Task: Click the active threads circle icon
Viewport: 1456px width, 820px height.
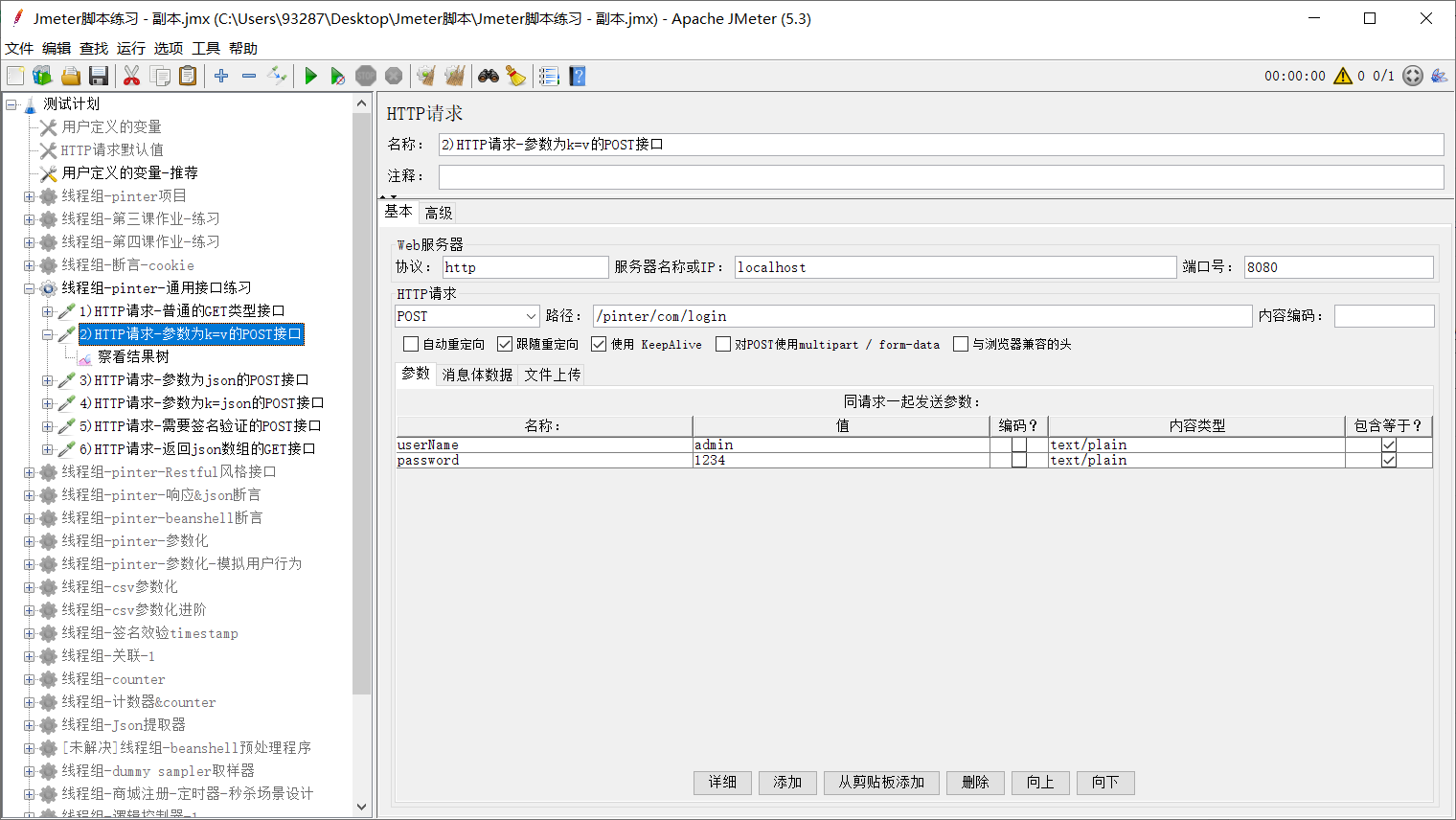Action: coord(1413,76)
